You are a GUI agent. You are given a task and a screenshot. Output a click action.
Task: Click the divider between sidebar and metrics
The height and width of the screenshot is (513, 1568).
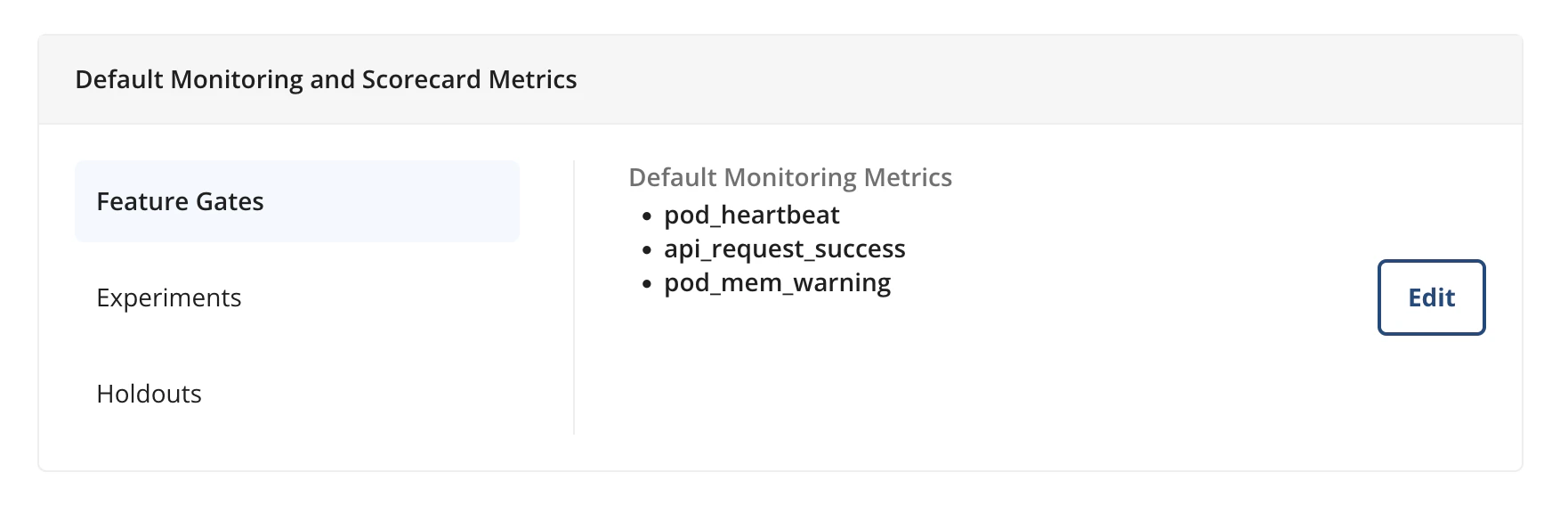click(x=575, y=294)
